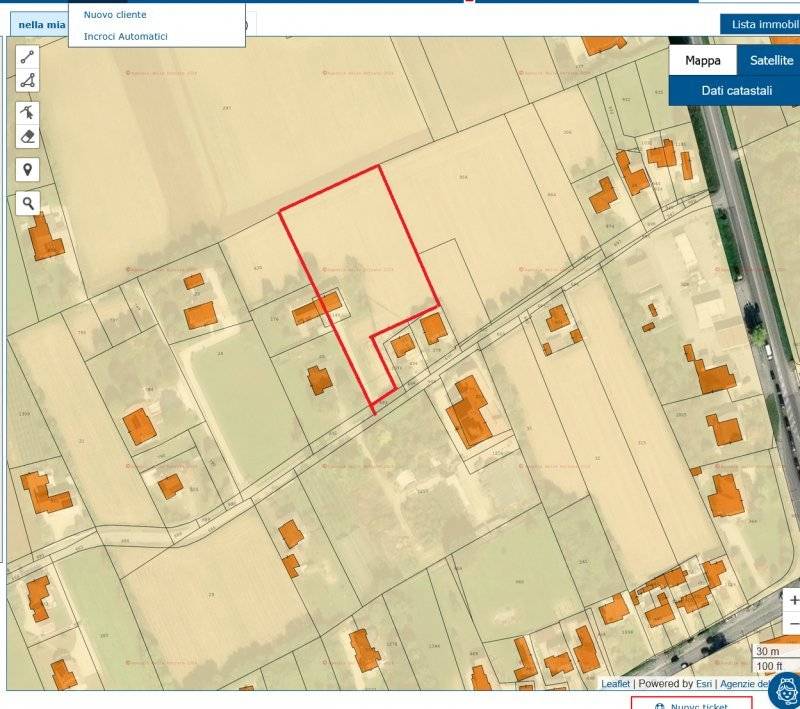Viewport: 800px width, 709px height.
Task: Open the Agenzie attribution link
Action: (x=745, y=683)
